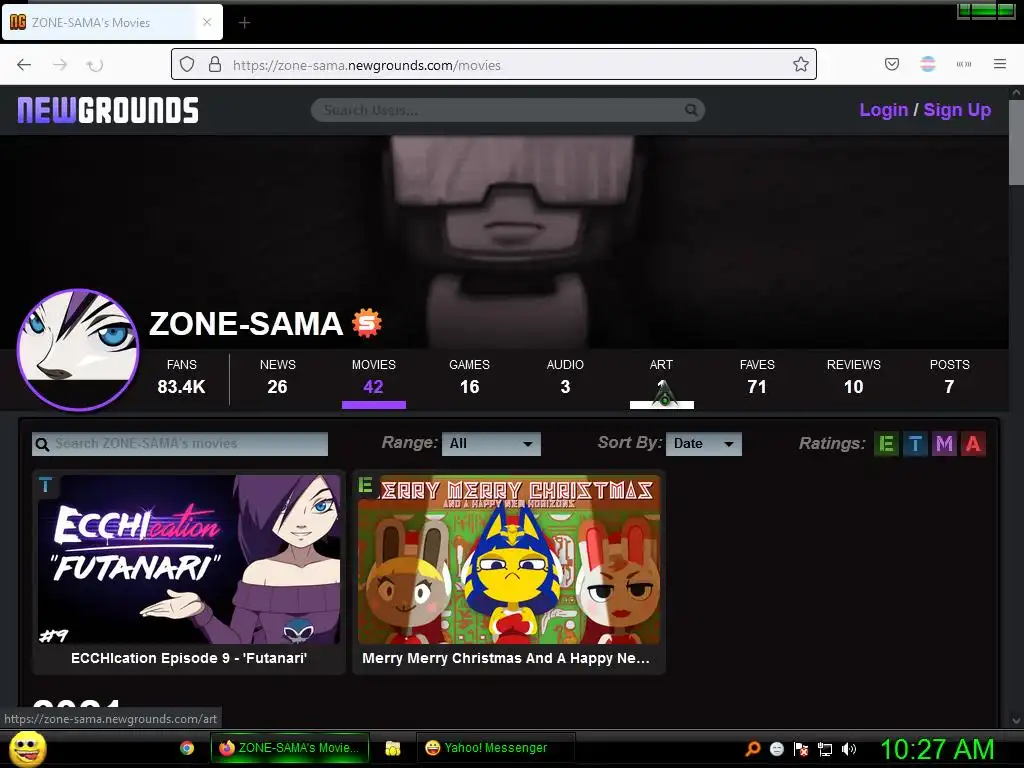The width and height of the screenshot is (1024, 768).
Task: Click the browser forward arrow
Action: tap(60, 64)
